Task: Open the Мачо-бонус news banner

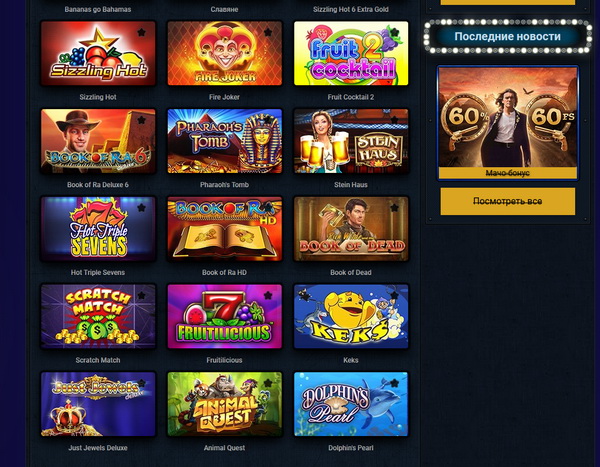Action: [x=507, y=122]
